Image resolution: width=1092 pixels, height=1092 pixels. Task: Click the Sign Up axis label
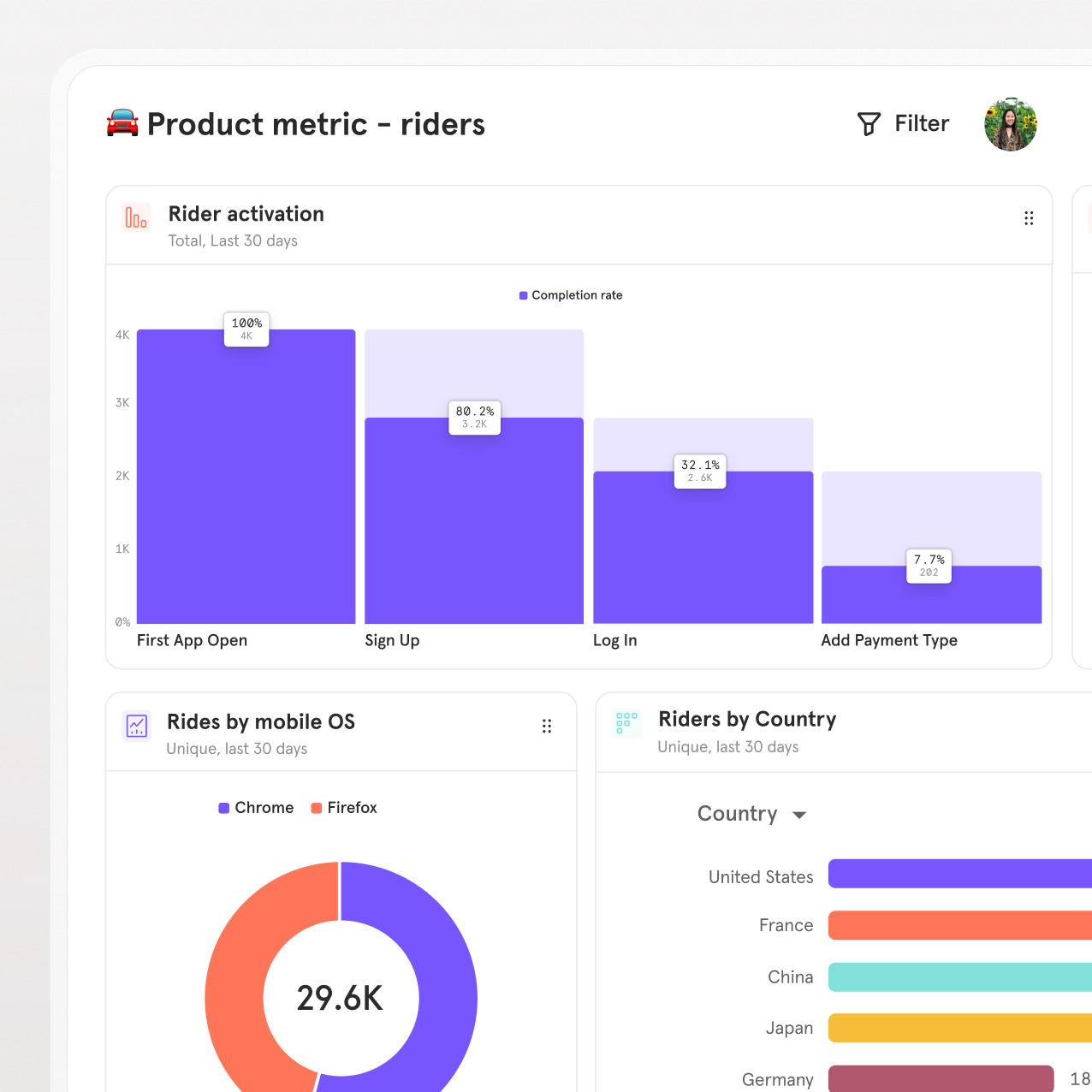[392, 640]
